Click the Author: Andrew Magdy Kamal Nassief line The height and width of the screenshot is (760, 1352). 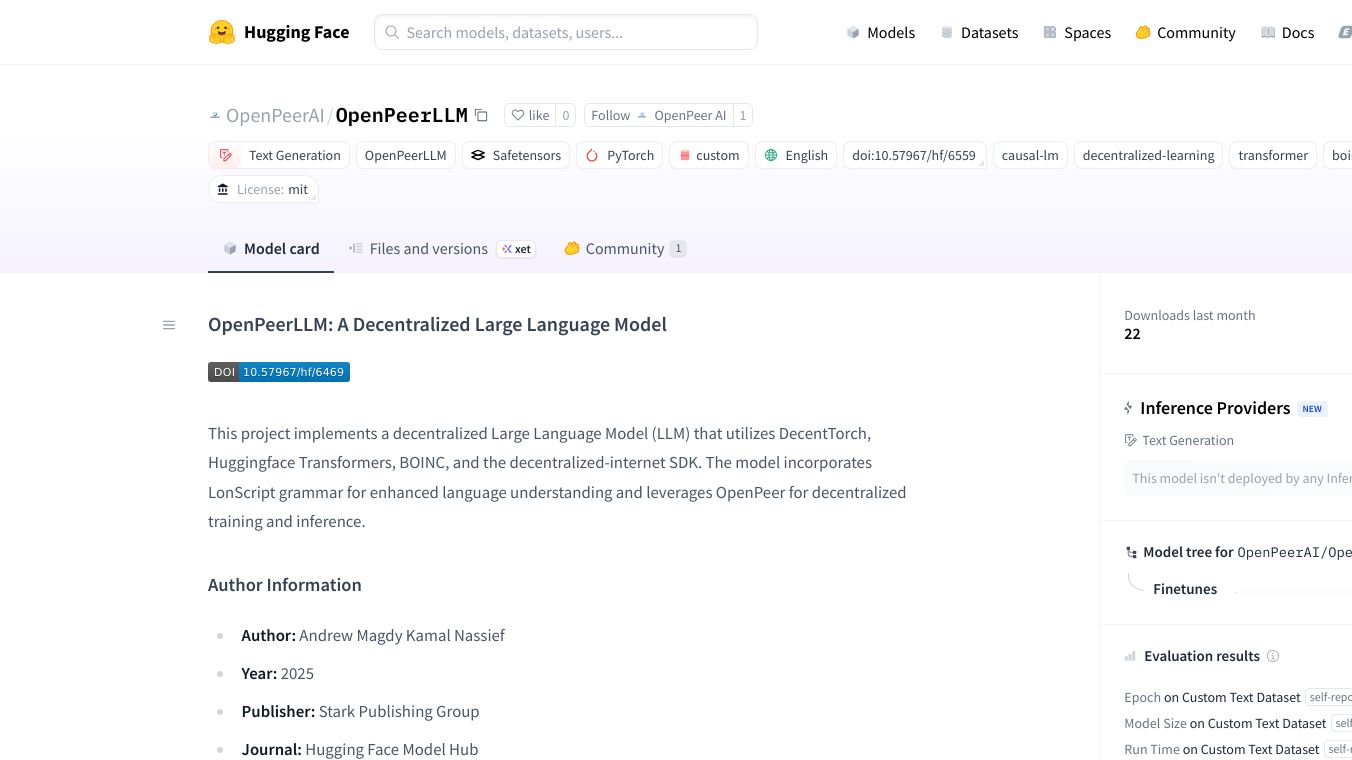click(373, 636)
